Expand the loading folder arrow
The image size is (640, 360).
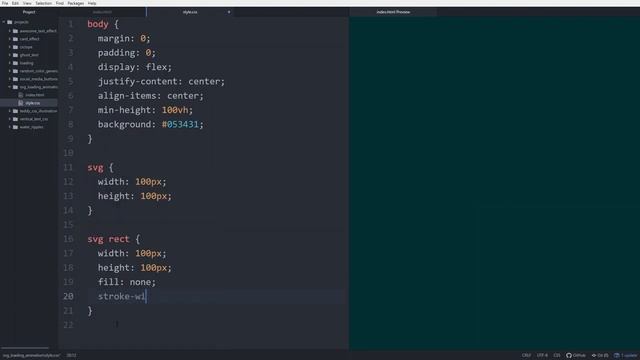[10, 63]
